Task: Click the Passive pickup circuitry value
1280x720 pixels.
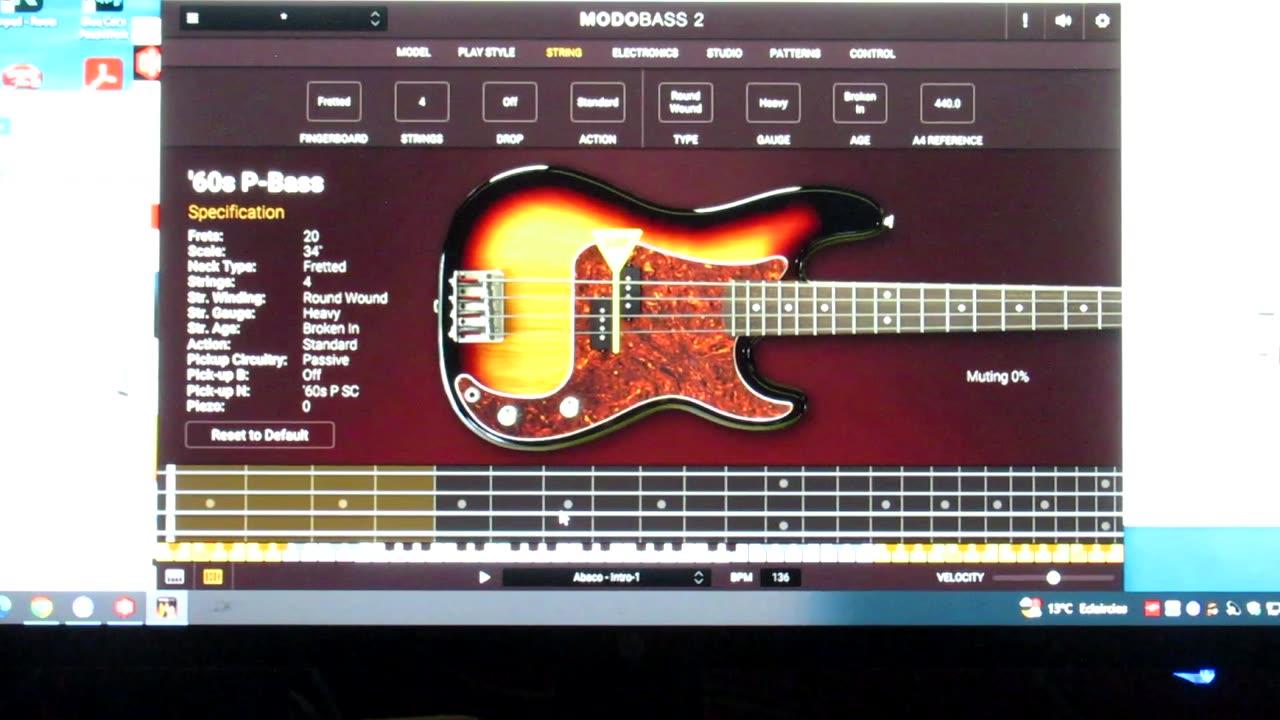Action: pyautogui.click(x=326, y=359)
